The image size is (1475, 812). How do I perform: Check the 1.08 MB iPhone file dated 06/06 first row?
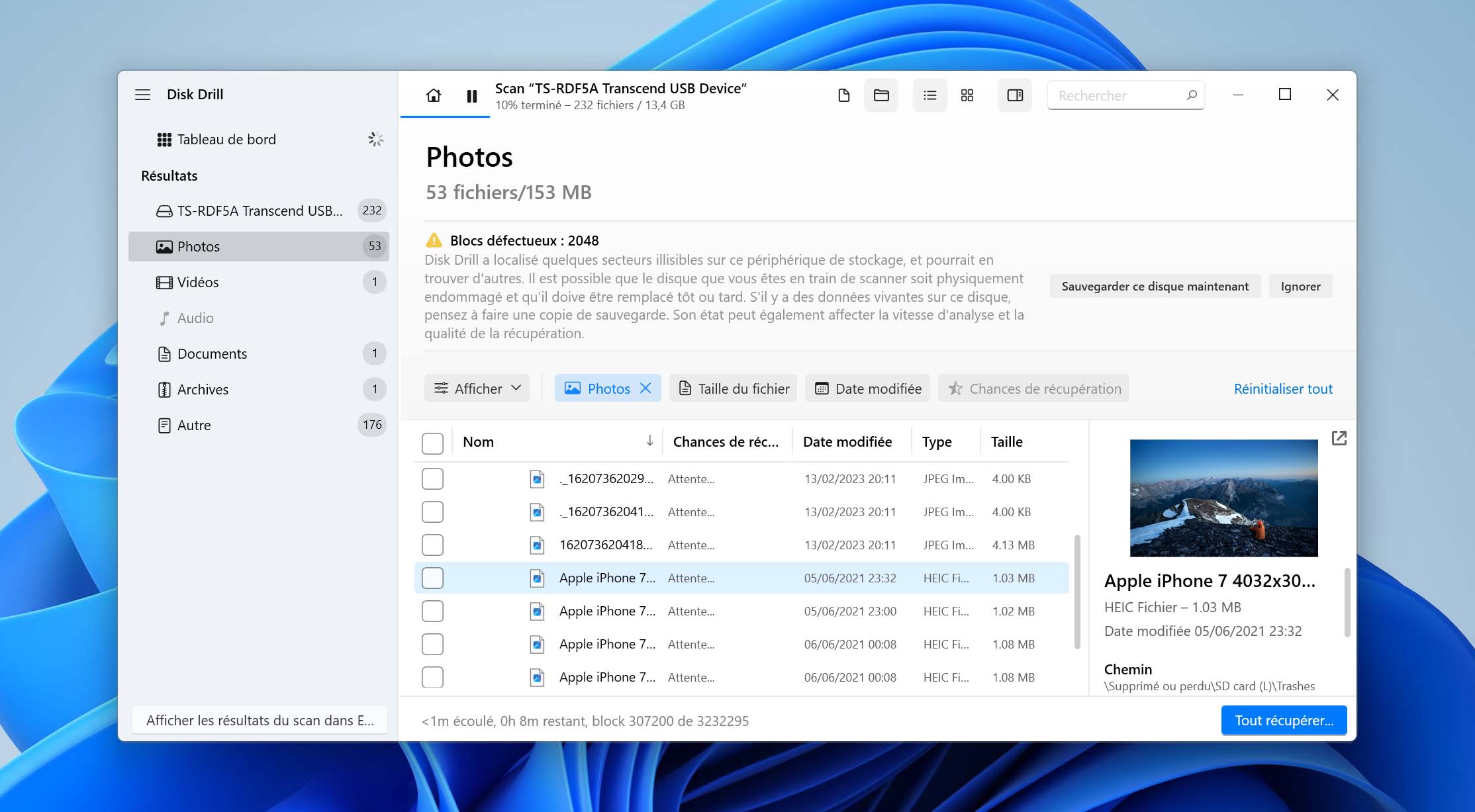(x=432, y=644)
